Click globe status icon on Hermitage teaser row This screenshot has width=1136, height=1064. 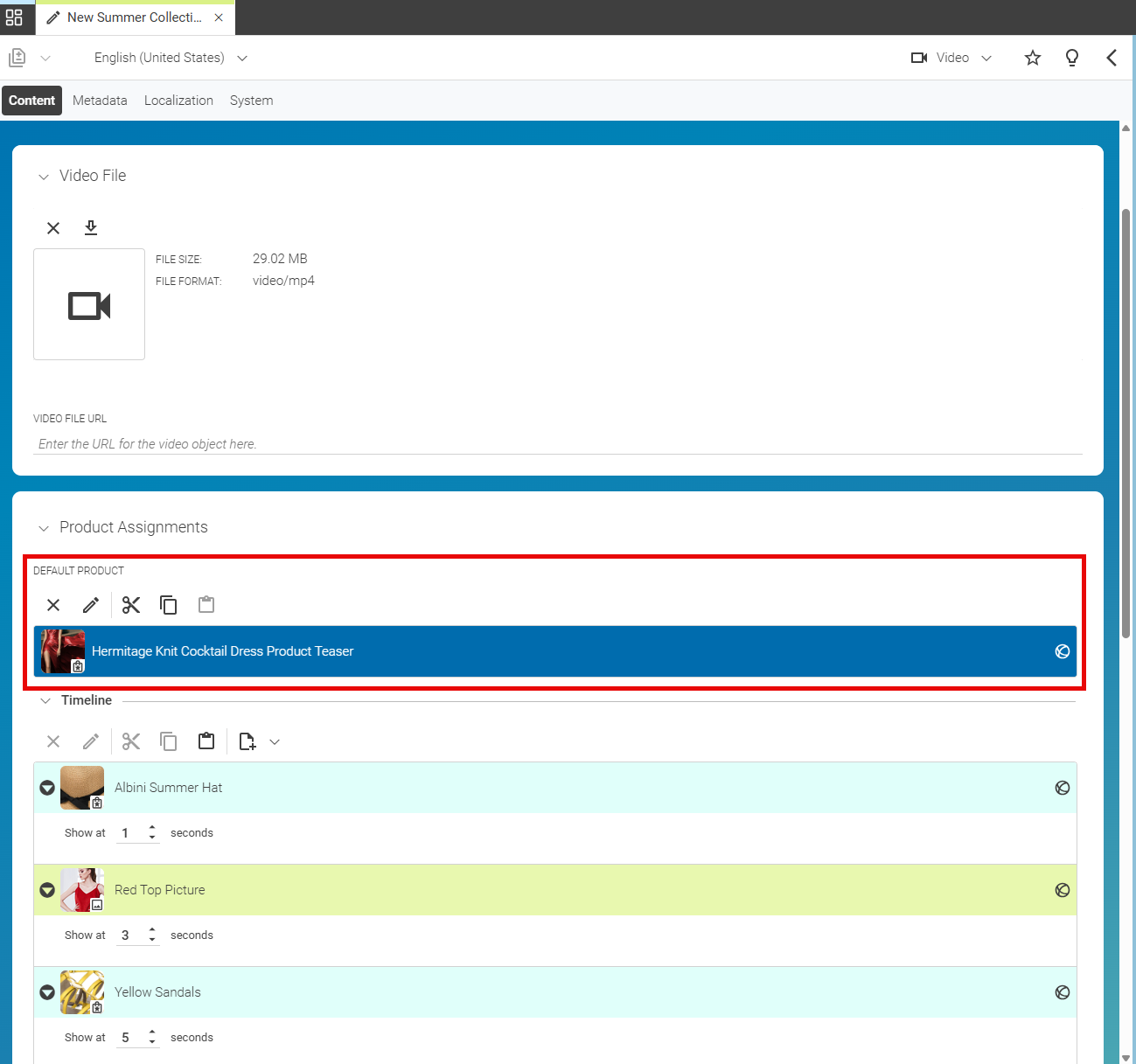tap(1063, 651)
